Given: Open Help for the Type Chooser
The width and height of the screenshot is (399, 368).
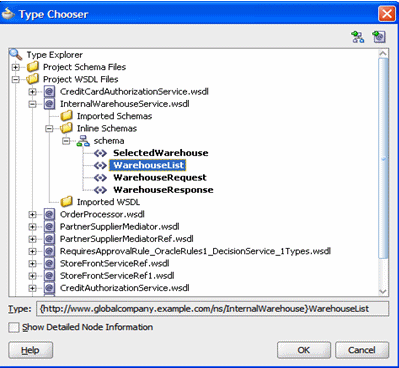Looking at the screenshot, I should (x=30, y=350).
